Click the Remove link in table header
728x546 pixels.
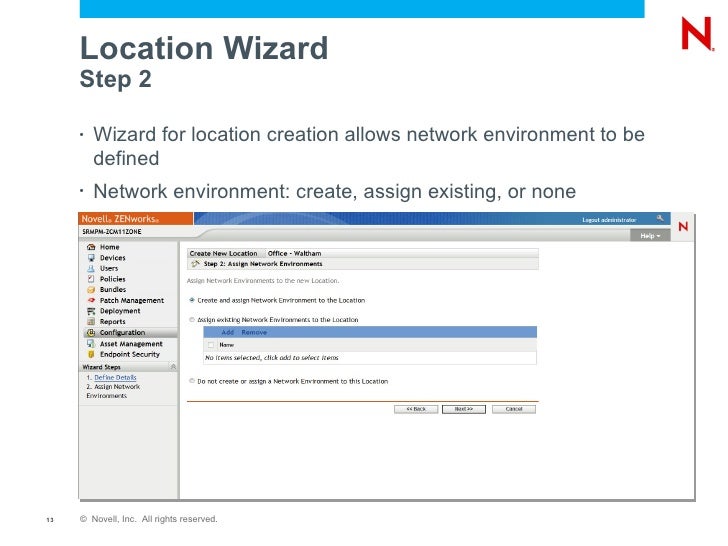(254, 332)
